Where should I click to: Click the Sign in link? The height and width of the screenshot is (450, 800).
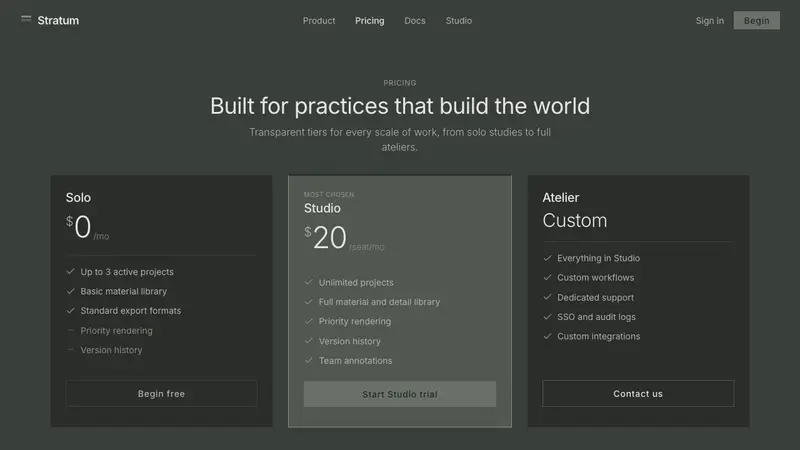point(710,20)
